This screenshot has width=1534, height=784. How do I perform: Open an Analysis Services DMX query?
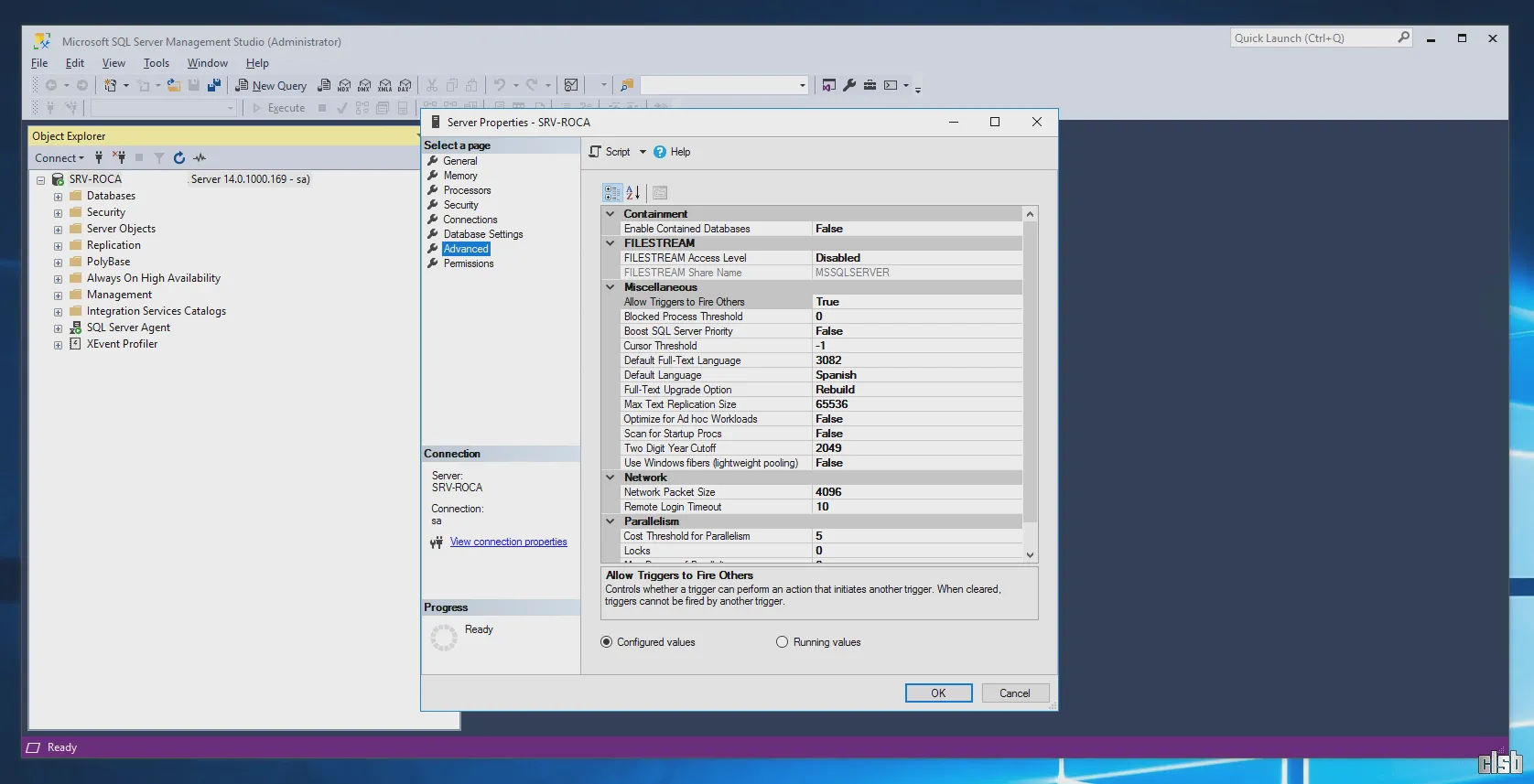[x=364, y=85]
